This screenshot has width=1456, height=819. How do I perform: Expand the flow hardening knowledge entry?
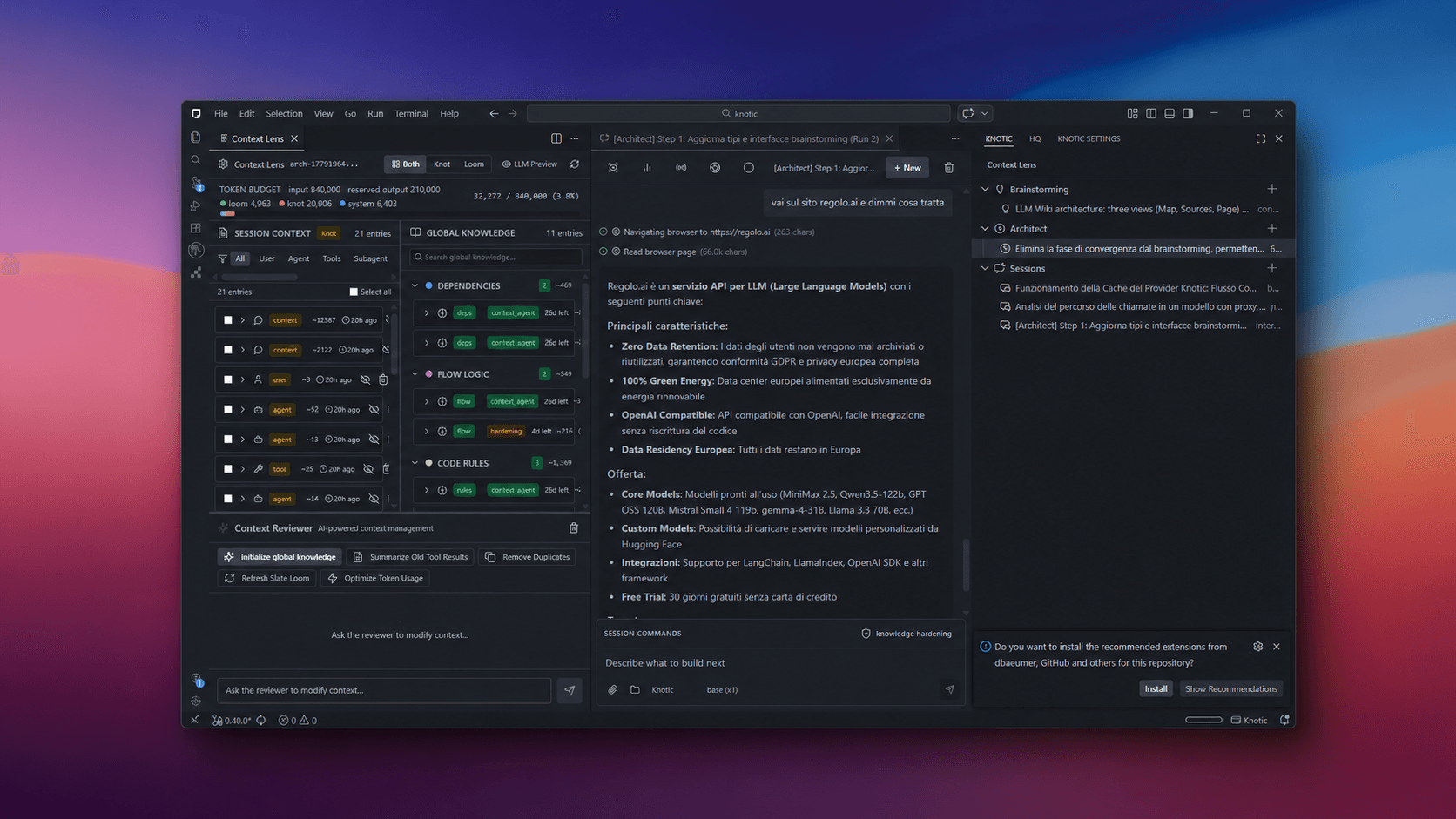tap(427, 431)
